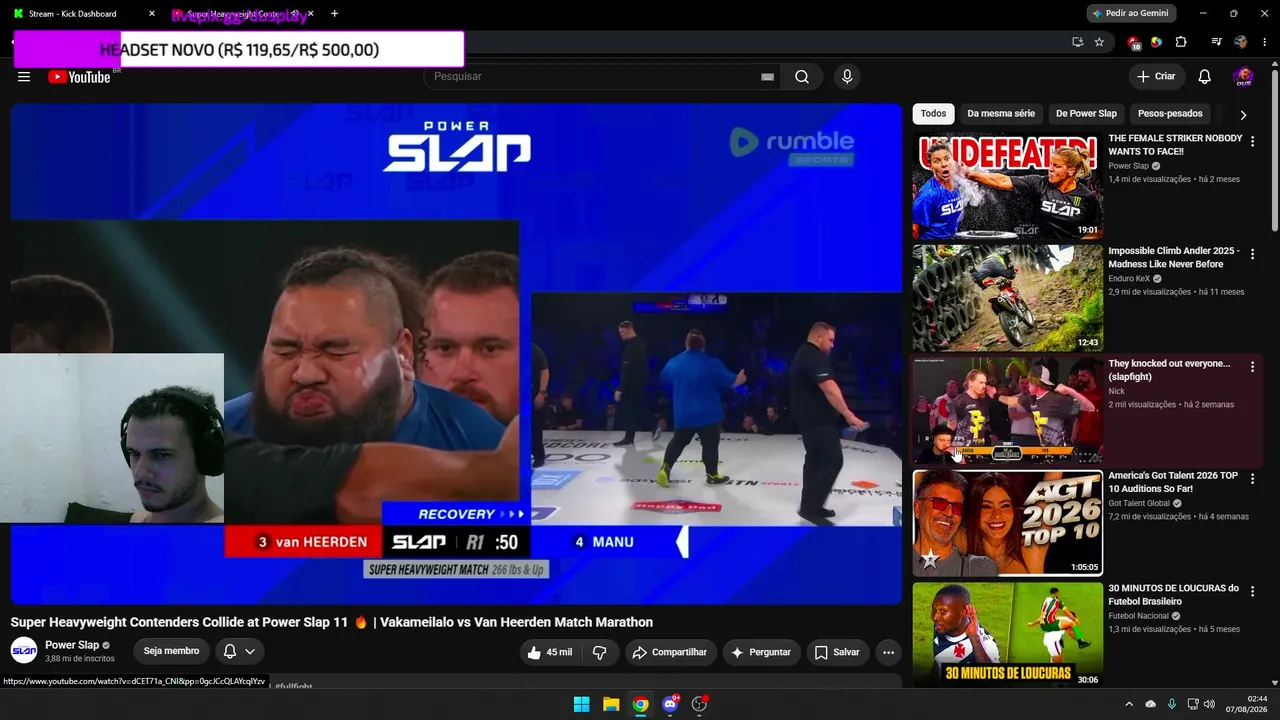Image resolution: width=1280 pixels, height=720 pixels.
Task: Click the Perguntar button
Action: (761, 652)
